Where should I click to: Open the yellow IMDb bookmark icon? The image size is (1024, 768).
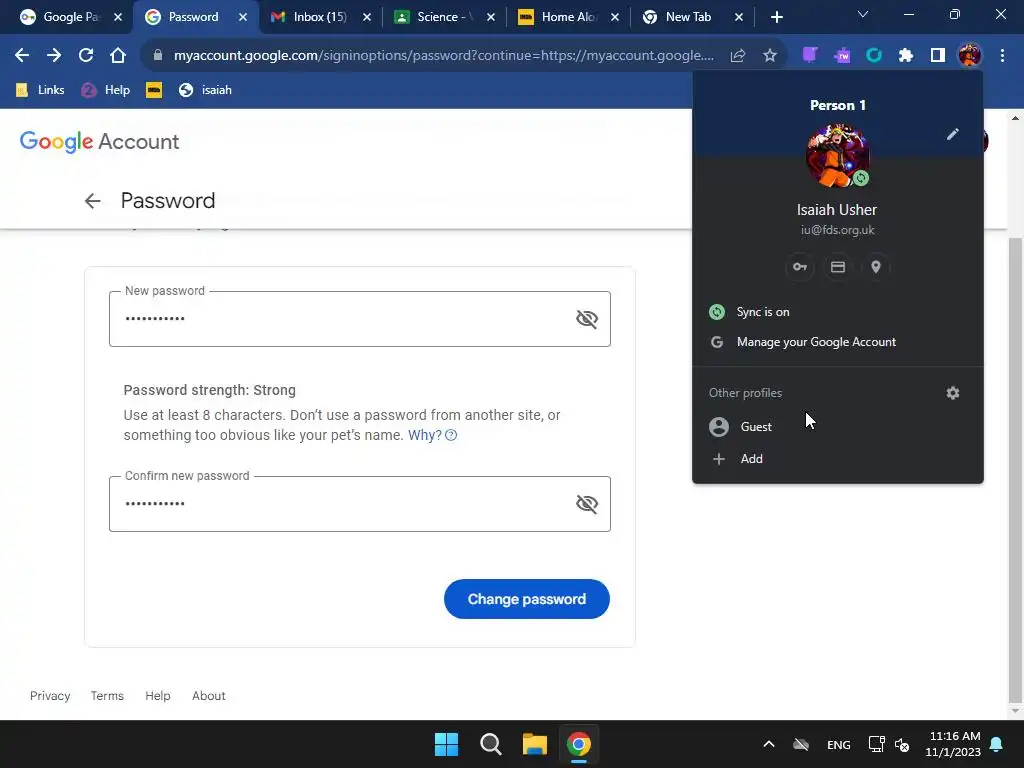(x=154, y=90)
